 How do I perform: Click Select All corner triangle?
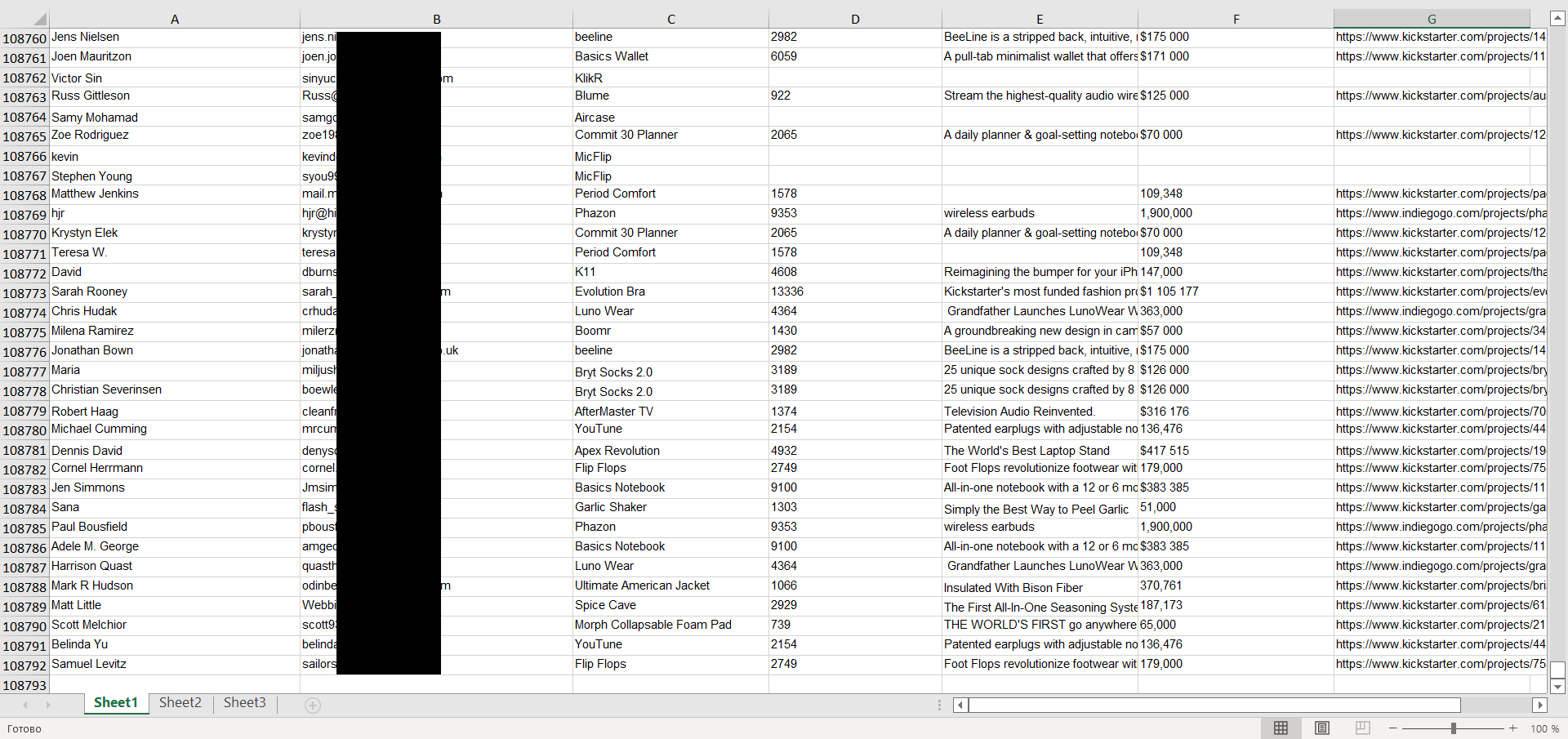click(39, 19)
